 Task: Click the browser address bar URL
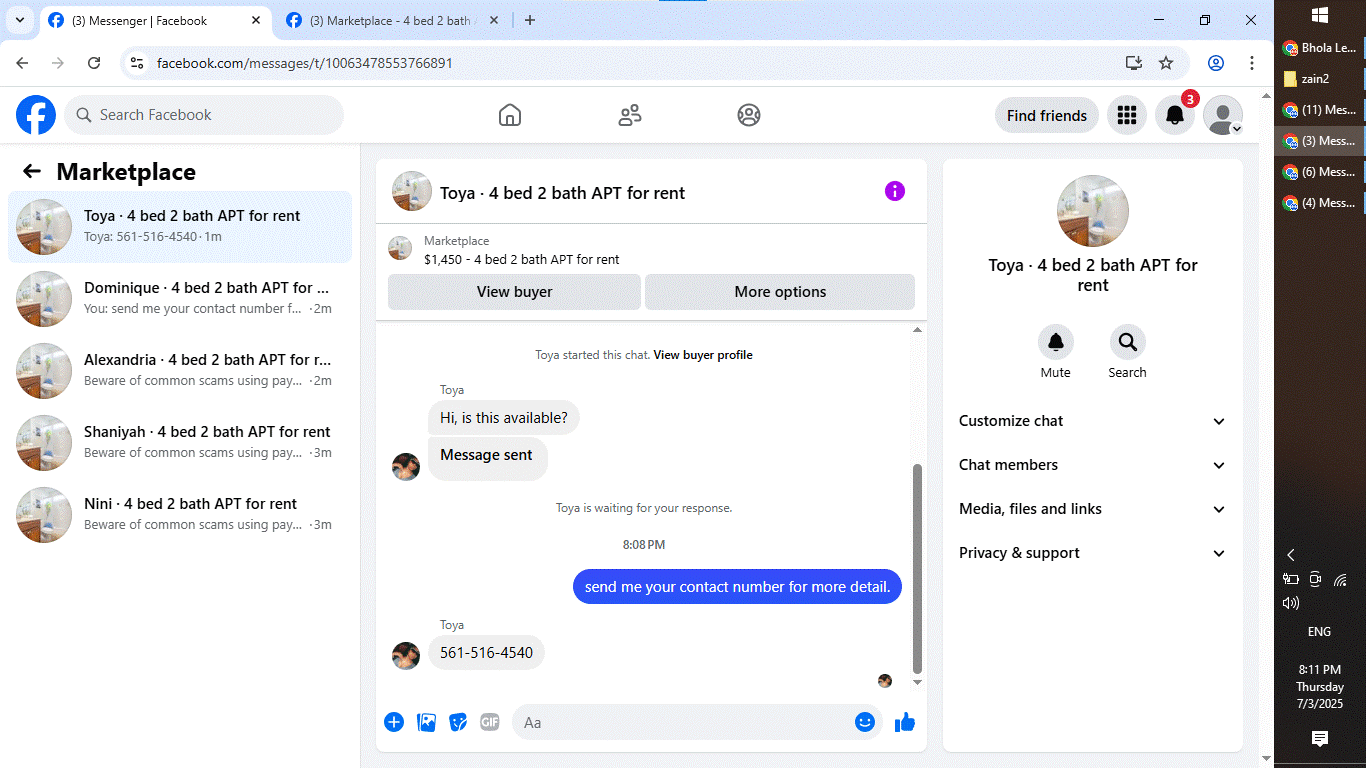click(x=305, y=63)
